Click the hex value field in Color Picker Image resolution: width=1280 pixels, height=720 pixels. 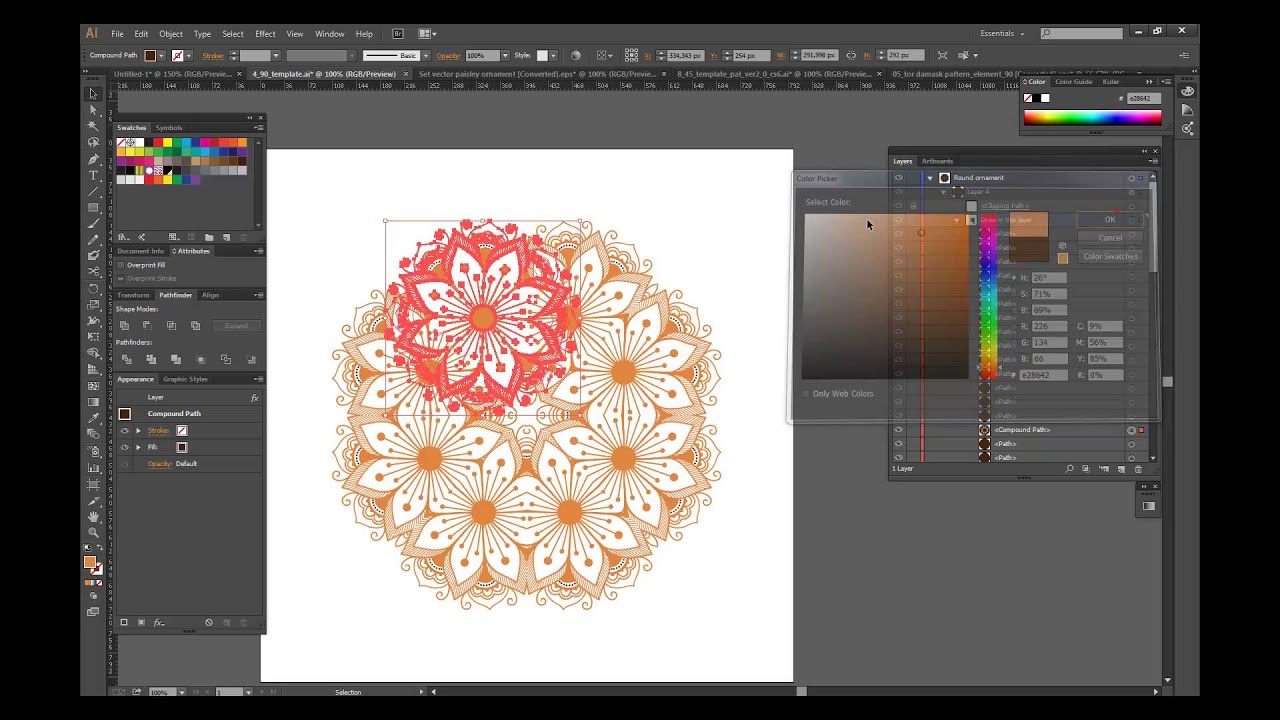(x=1042, y=375)
